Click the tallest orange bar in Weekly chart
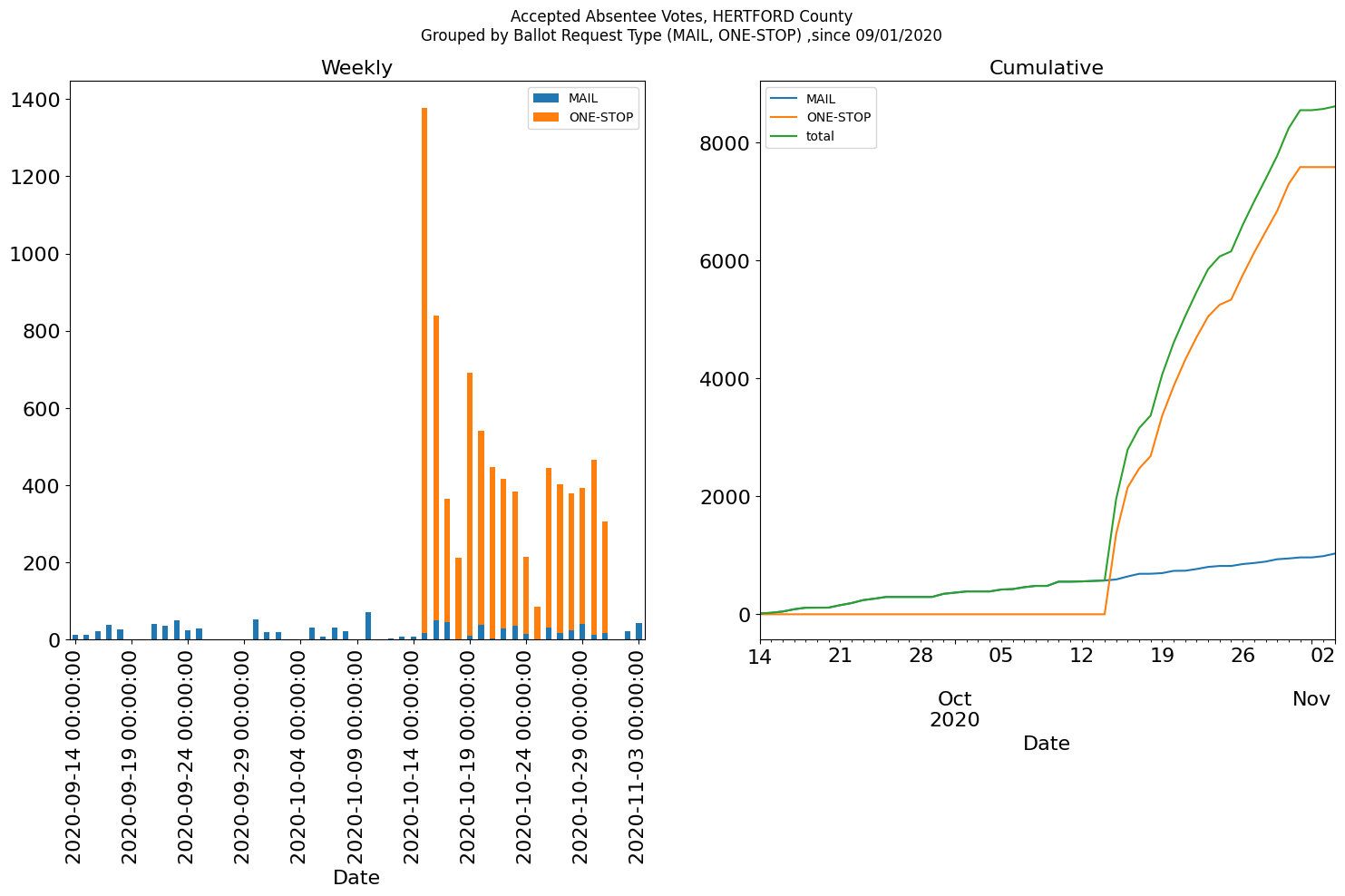The image size is (1345, 896). (x=424, y=370)
